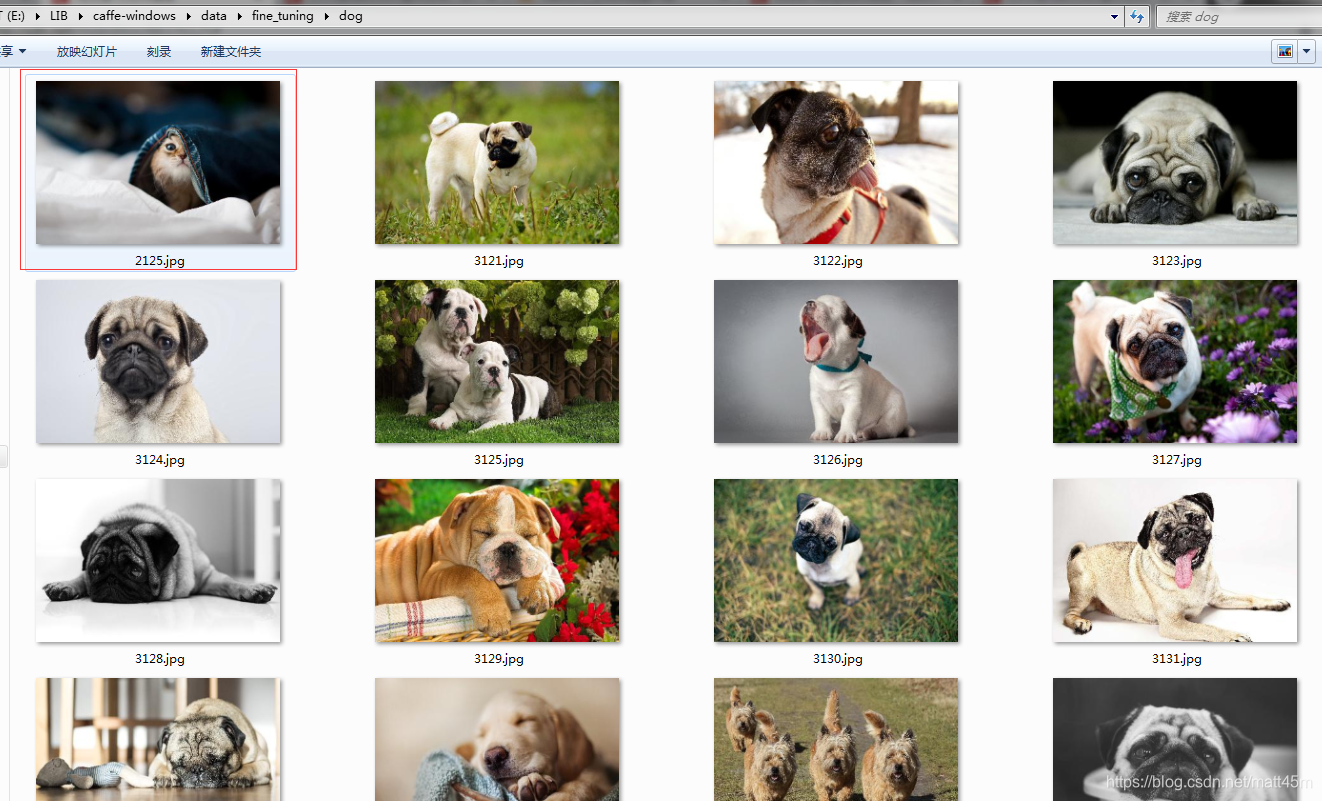Select the 3122.jpg thumbnail
The width and height of the screenshot is (1322, 801).
[836, 162]
